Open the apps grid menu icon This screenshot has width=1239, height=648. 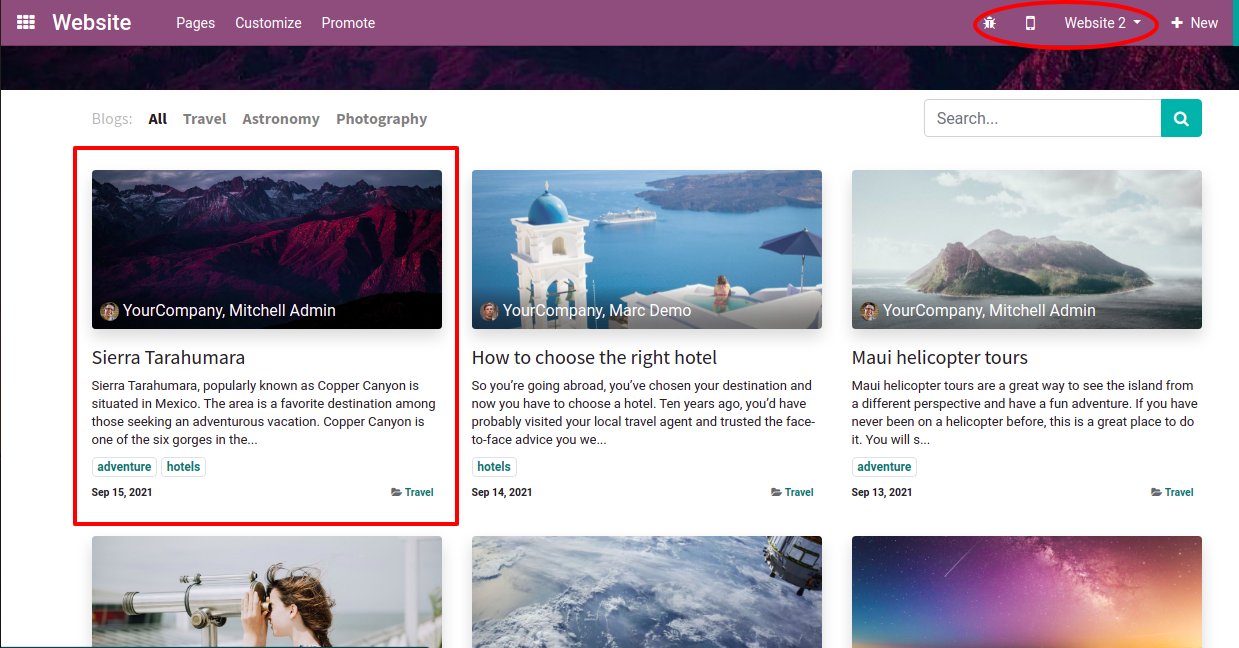pos(26,22)
